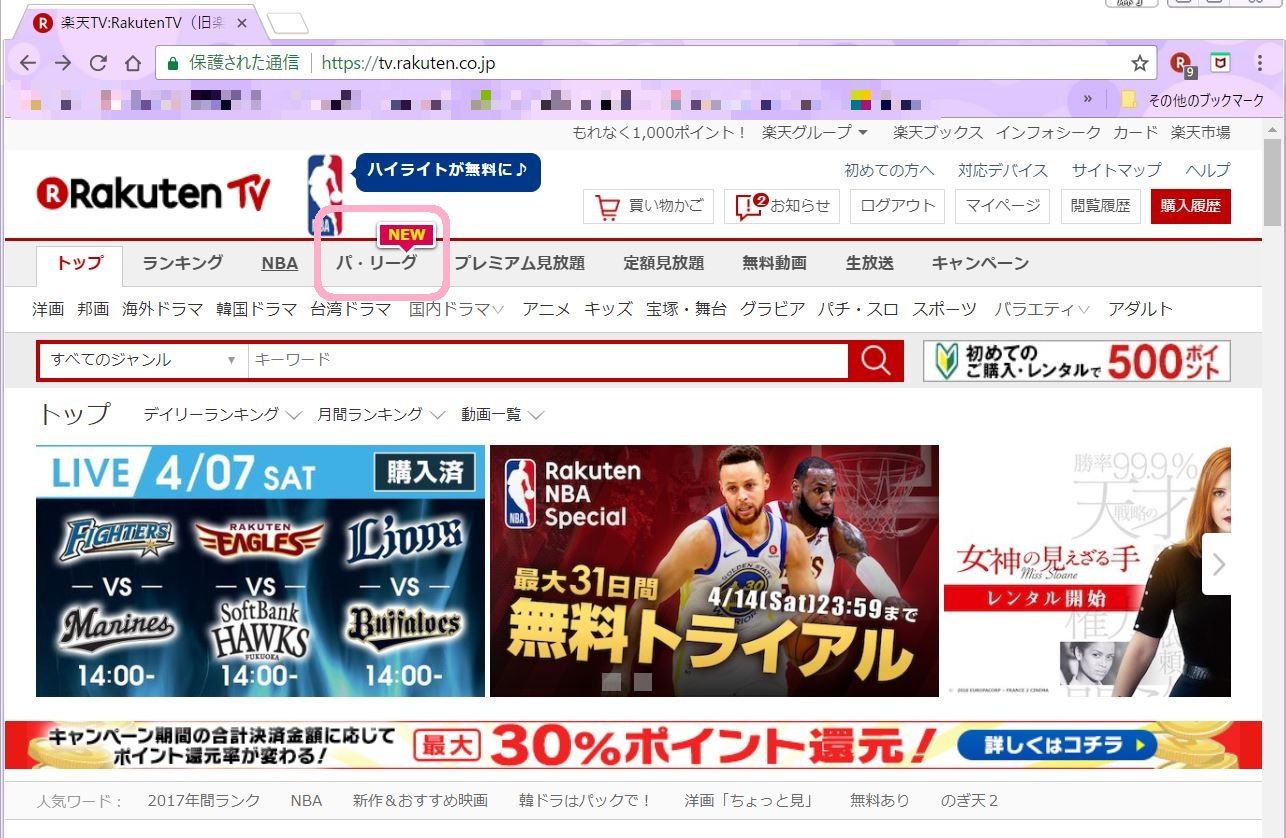Click popular word 2017年間ランク

coord(204,800)
